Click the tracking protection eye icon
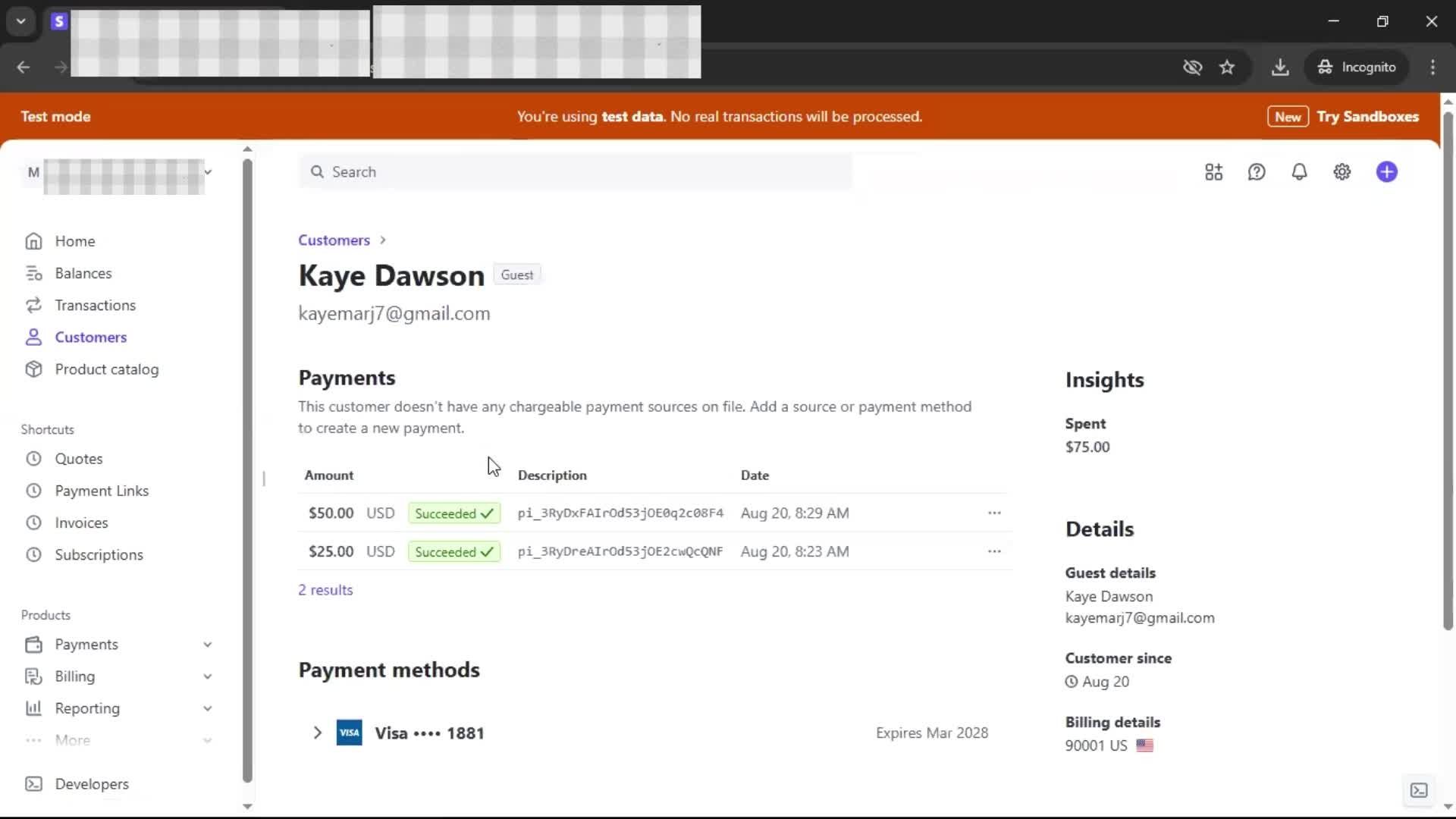 click(x=1192, y=67)
